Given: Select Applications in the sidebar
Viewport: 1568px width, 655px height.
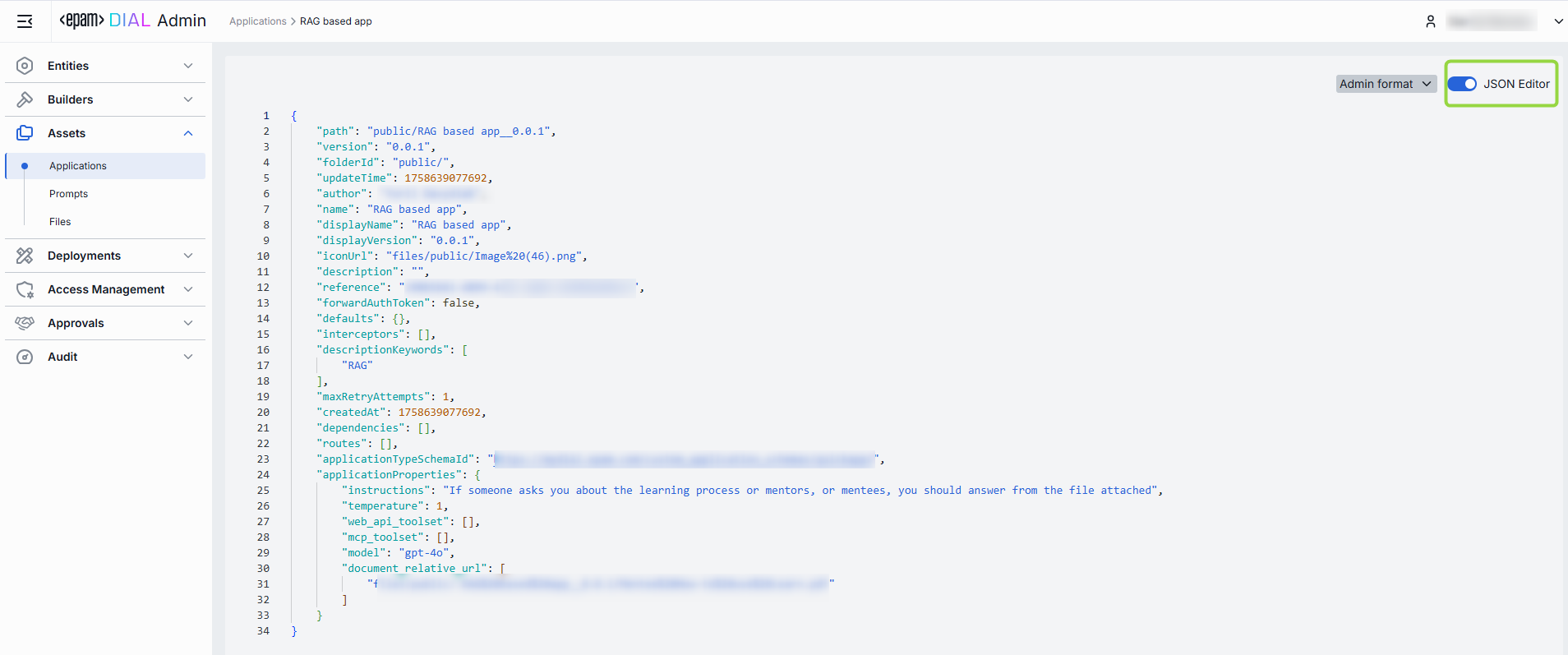Looking at the screenshot, I should click(x=78, y=166).
